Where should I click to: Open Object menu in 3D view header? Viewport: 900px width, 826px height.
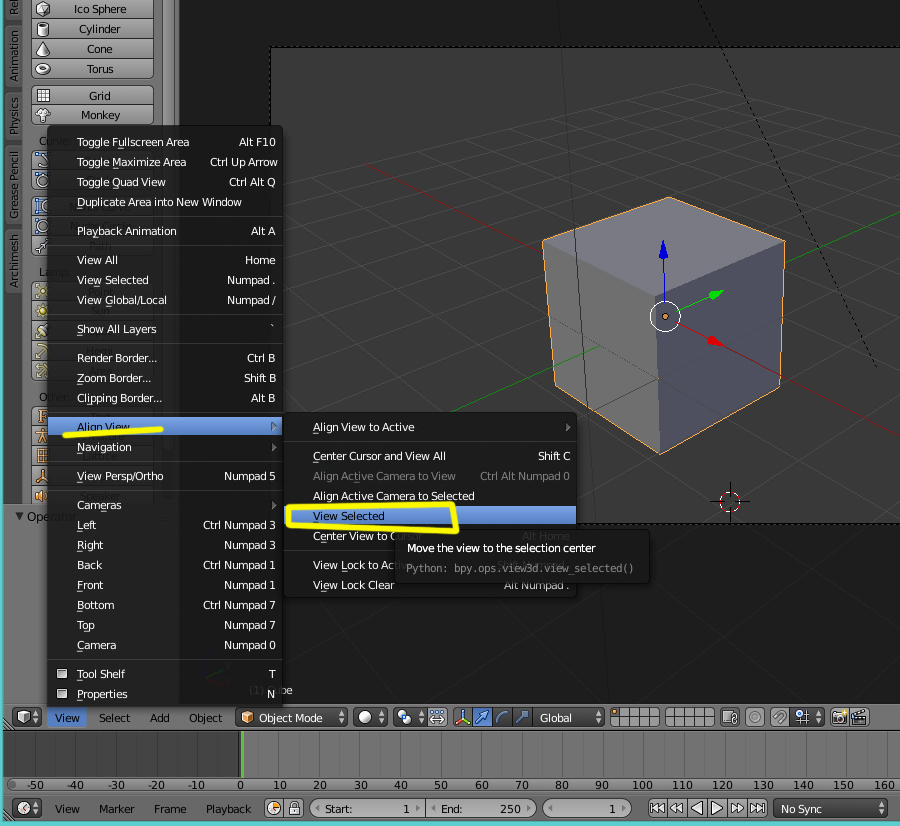[205, 718]
